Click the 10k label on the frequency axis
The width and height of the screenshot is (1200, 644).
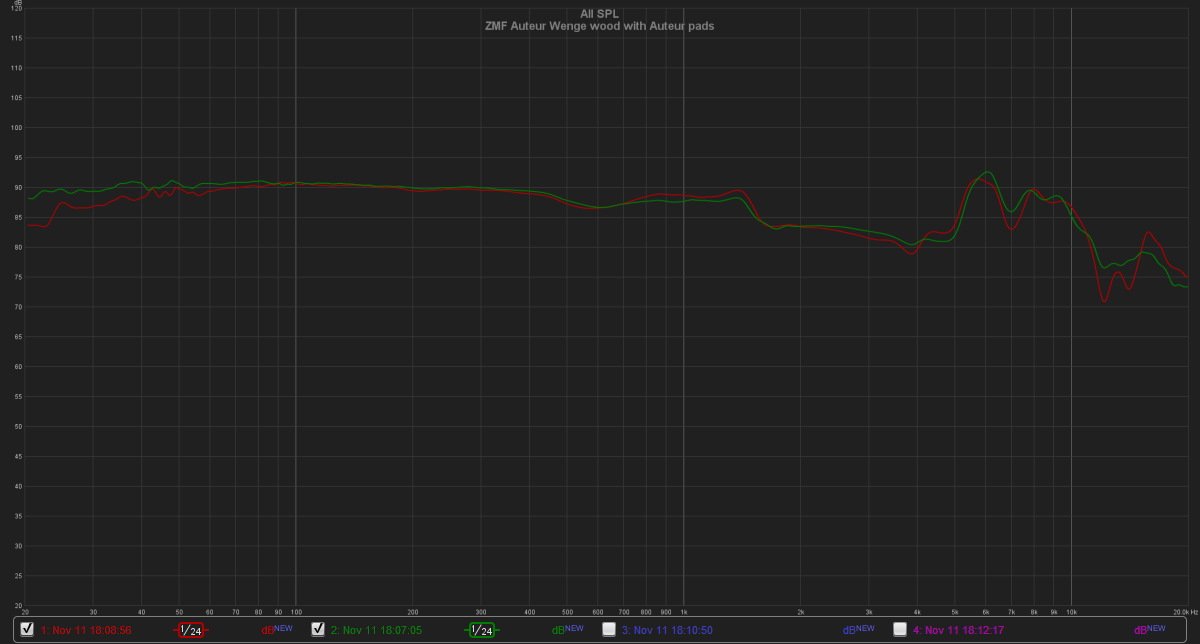(x=1071, y=611)
